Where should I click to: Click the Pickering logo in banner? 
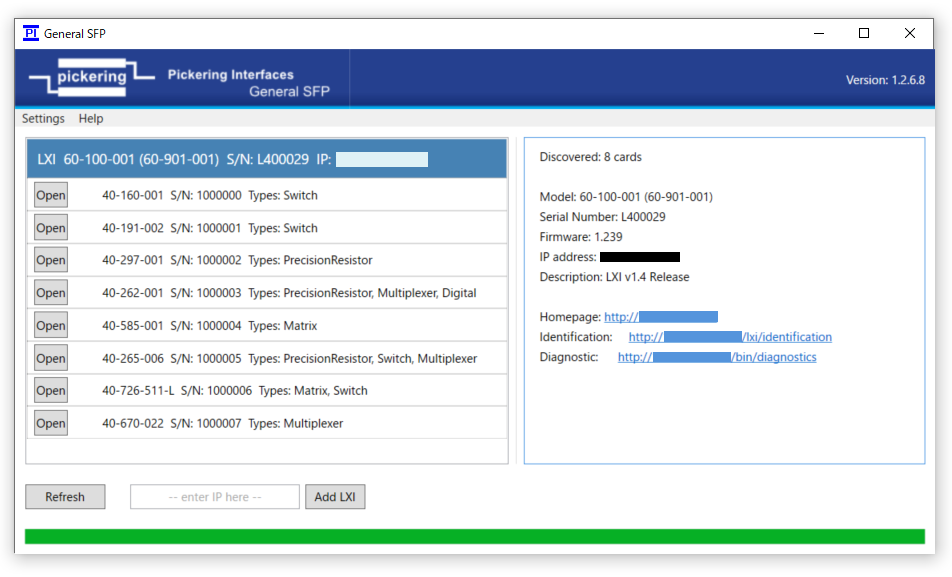point(92,77)
